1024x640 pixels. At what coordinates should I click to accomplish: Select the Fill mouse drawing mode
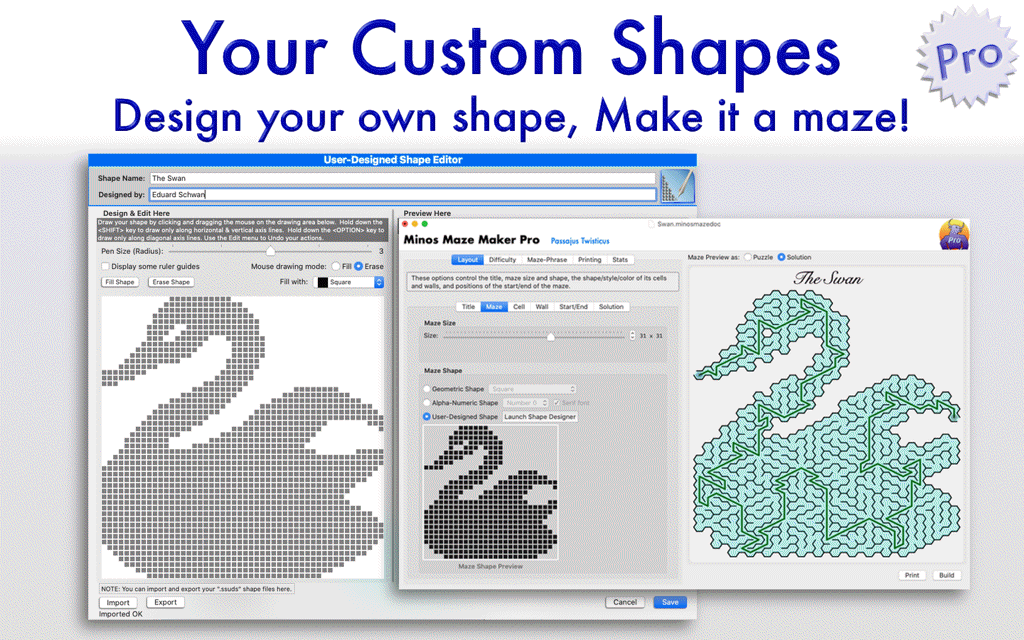(335, 267)
